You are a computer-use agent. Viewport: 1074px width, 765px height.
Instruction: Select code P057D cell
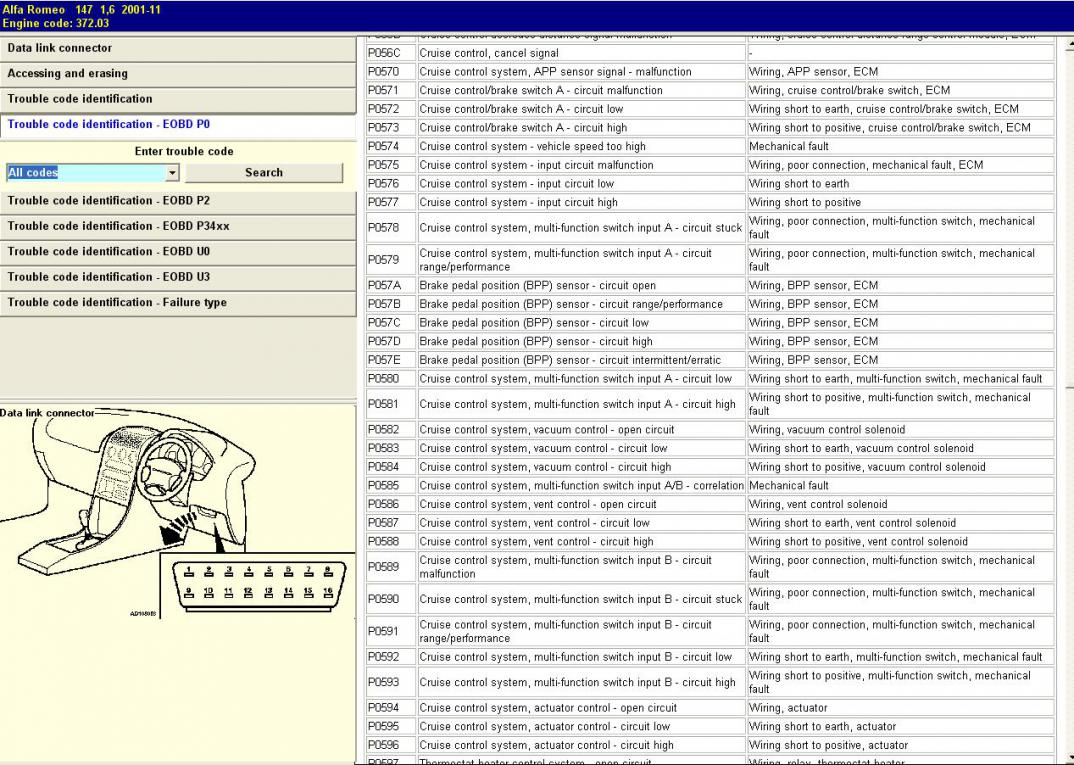pos(391,341)
